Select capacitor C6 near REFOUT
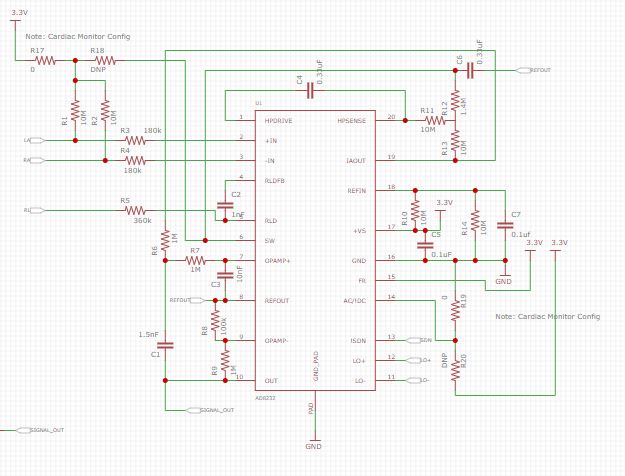This screenshot has height=476, width=625. tap(470, 71)
